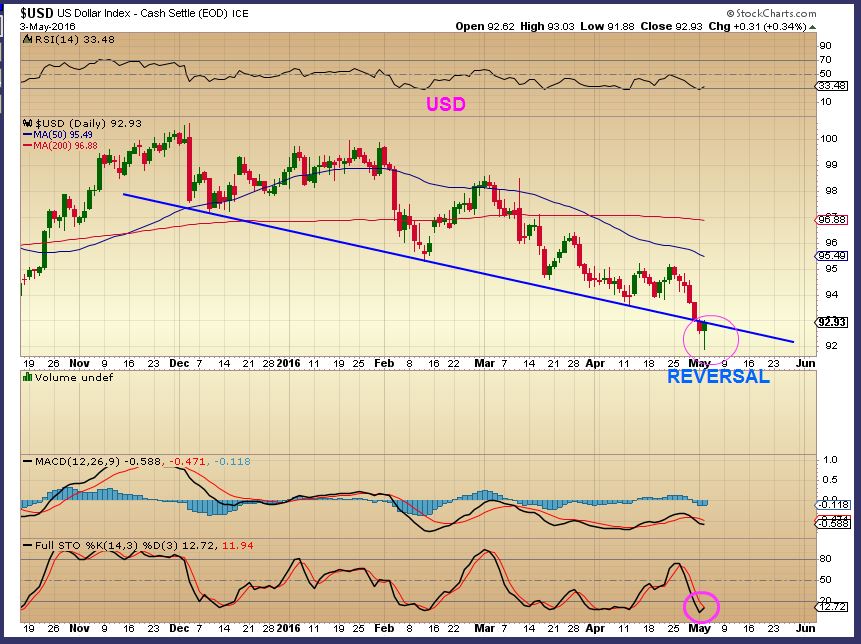Click the -0.118 MACD histogram tag on right axis

click(x=834, y=505)
